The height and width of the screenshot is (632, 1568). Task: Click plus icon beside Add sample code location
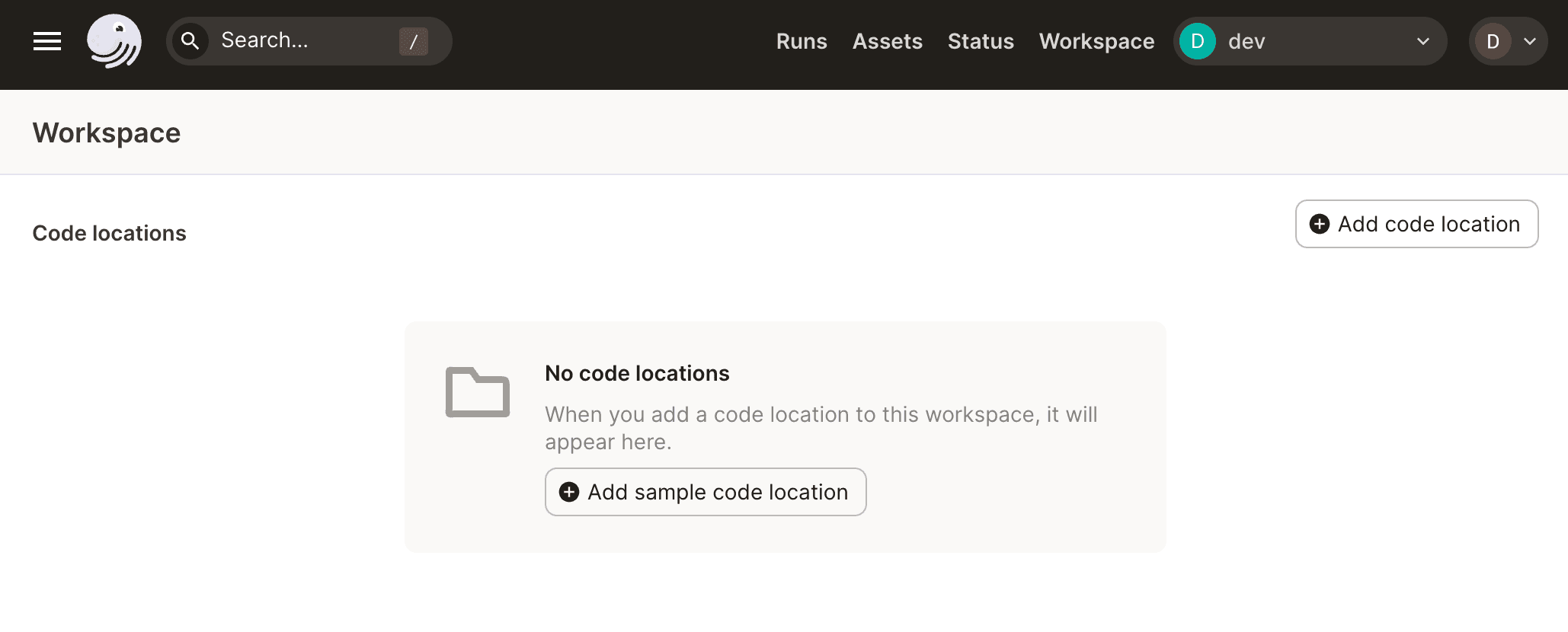click(x=569, y=492)
